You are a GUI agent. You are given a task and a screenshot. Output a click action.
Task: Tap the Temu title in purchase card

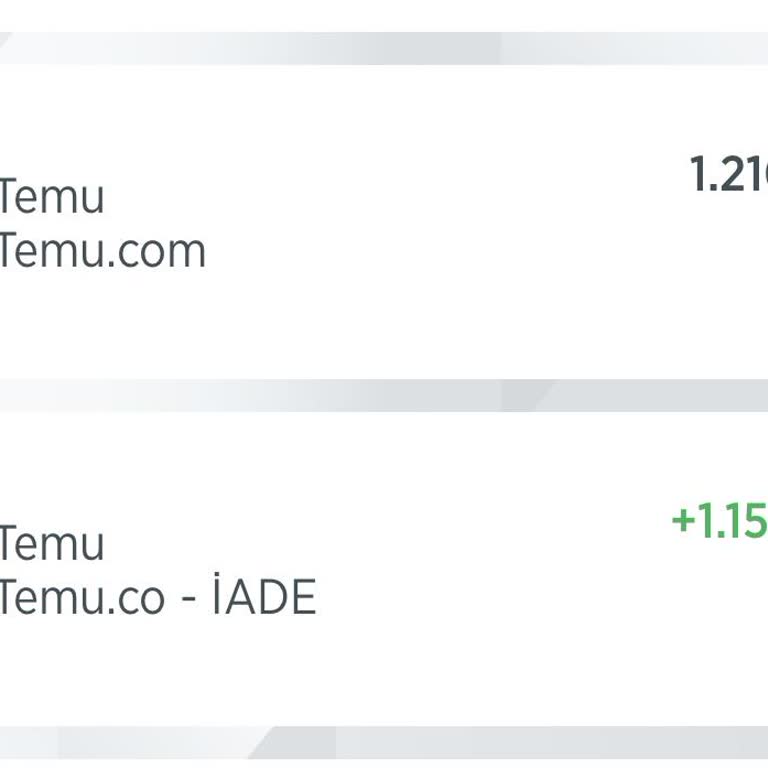click(52, 196)
